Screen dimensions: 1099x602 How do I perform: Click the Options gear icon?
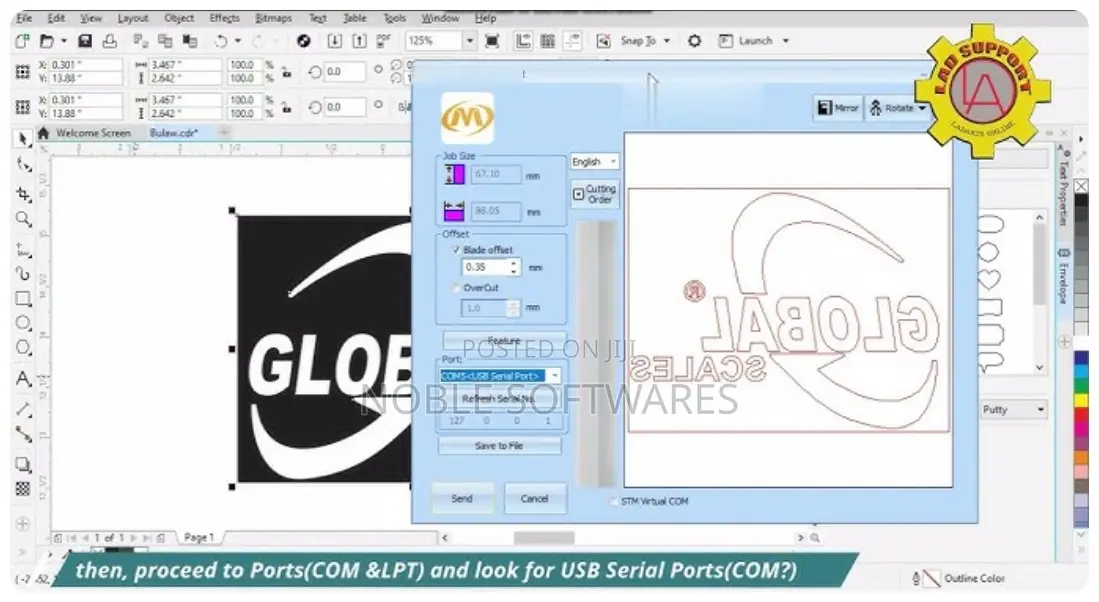694,41
